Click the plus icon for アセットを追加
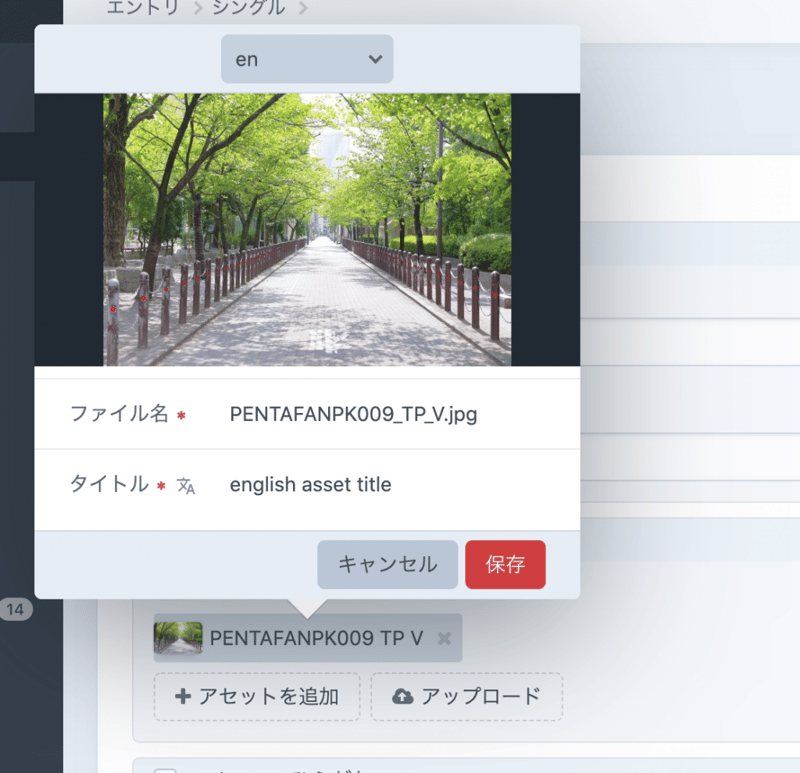This screenshot has height=773, width=800. [x=183, y=697]
